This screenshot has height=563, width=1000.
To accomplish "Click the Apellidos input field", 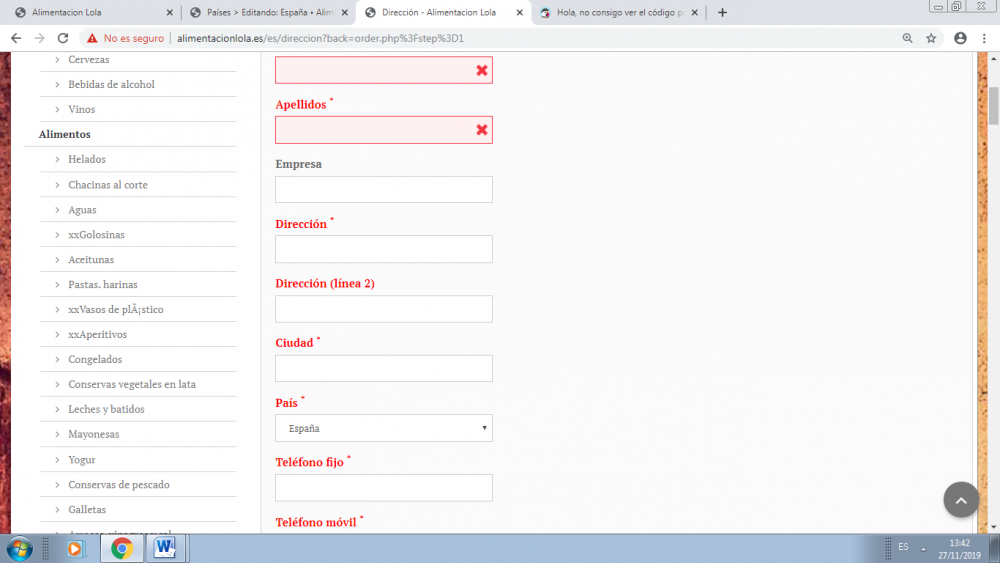I will tap(384, 130).
